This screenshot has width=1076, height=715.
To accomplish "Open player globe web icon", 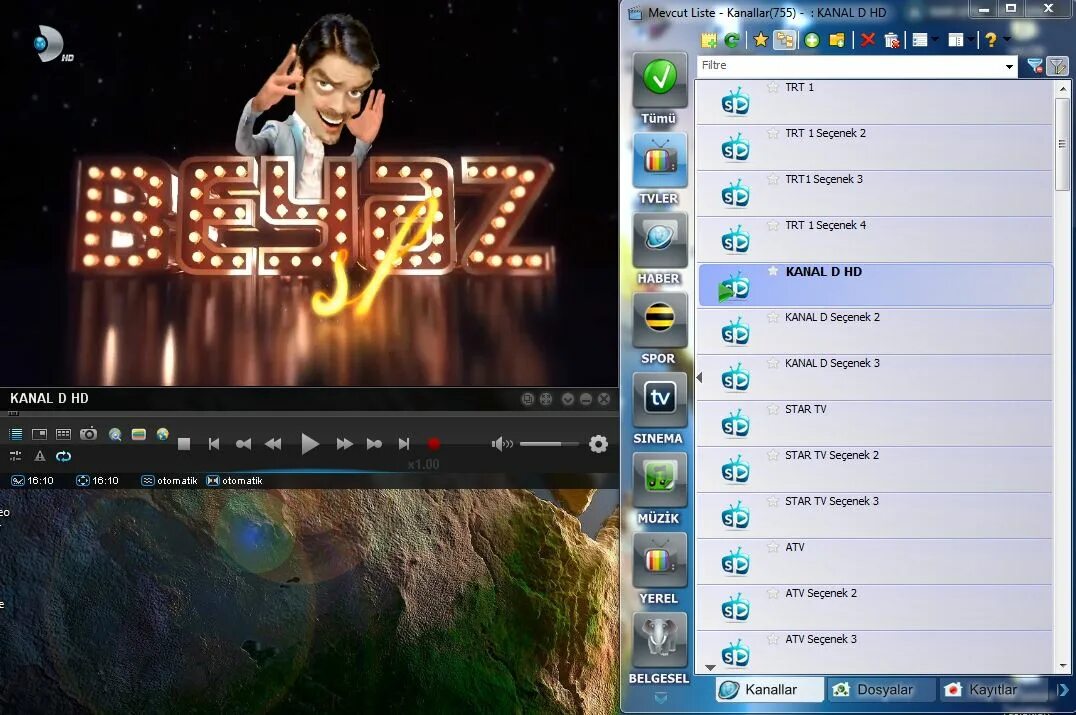I will point(163,434).
